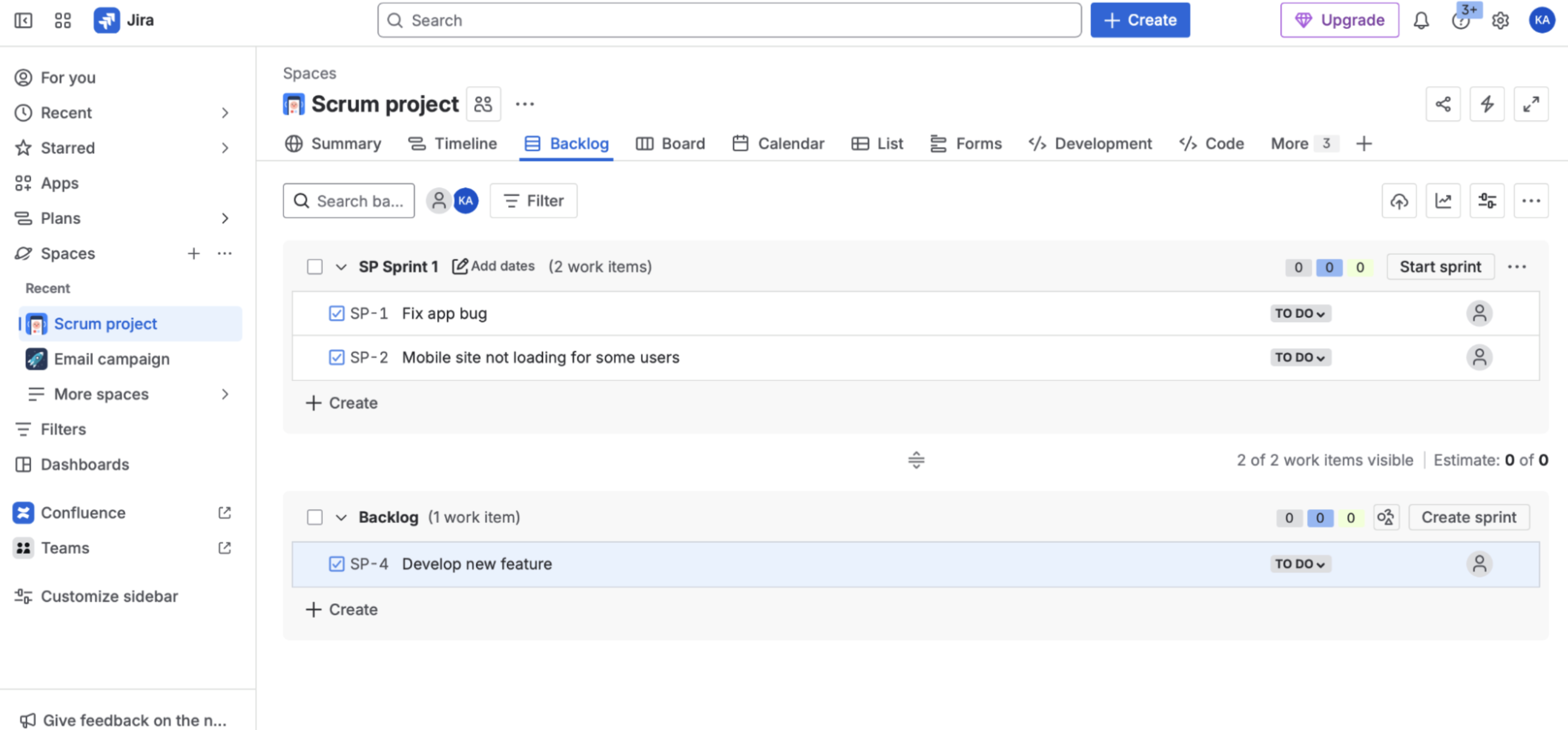Open the Filter button in backlog toolbar

click(533, 201)
